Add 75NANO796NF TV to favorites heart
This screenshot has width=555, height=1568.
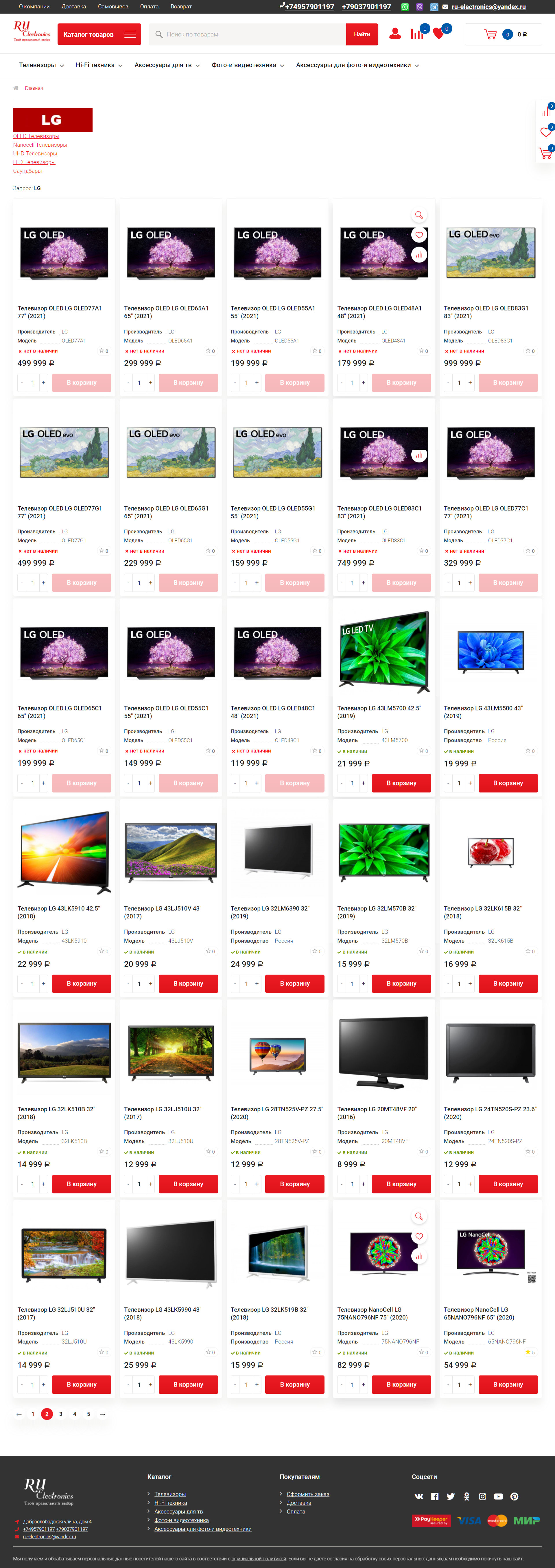tap(419, 1236)
